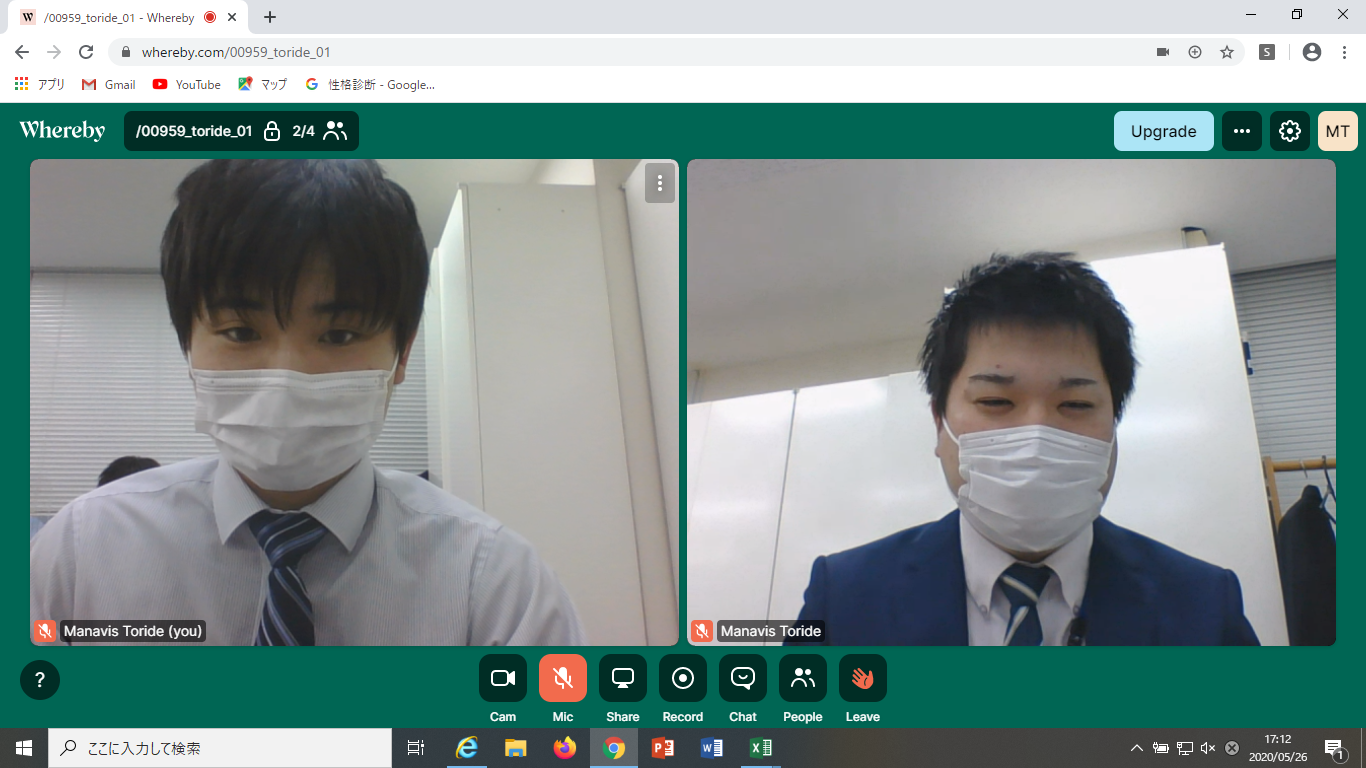Image resolution: width=1366 pixels, height=768 pixels.
Task: Select the right participant's video tile
Action: 1011,402
